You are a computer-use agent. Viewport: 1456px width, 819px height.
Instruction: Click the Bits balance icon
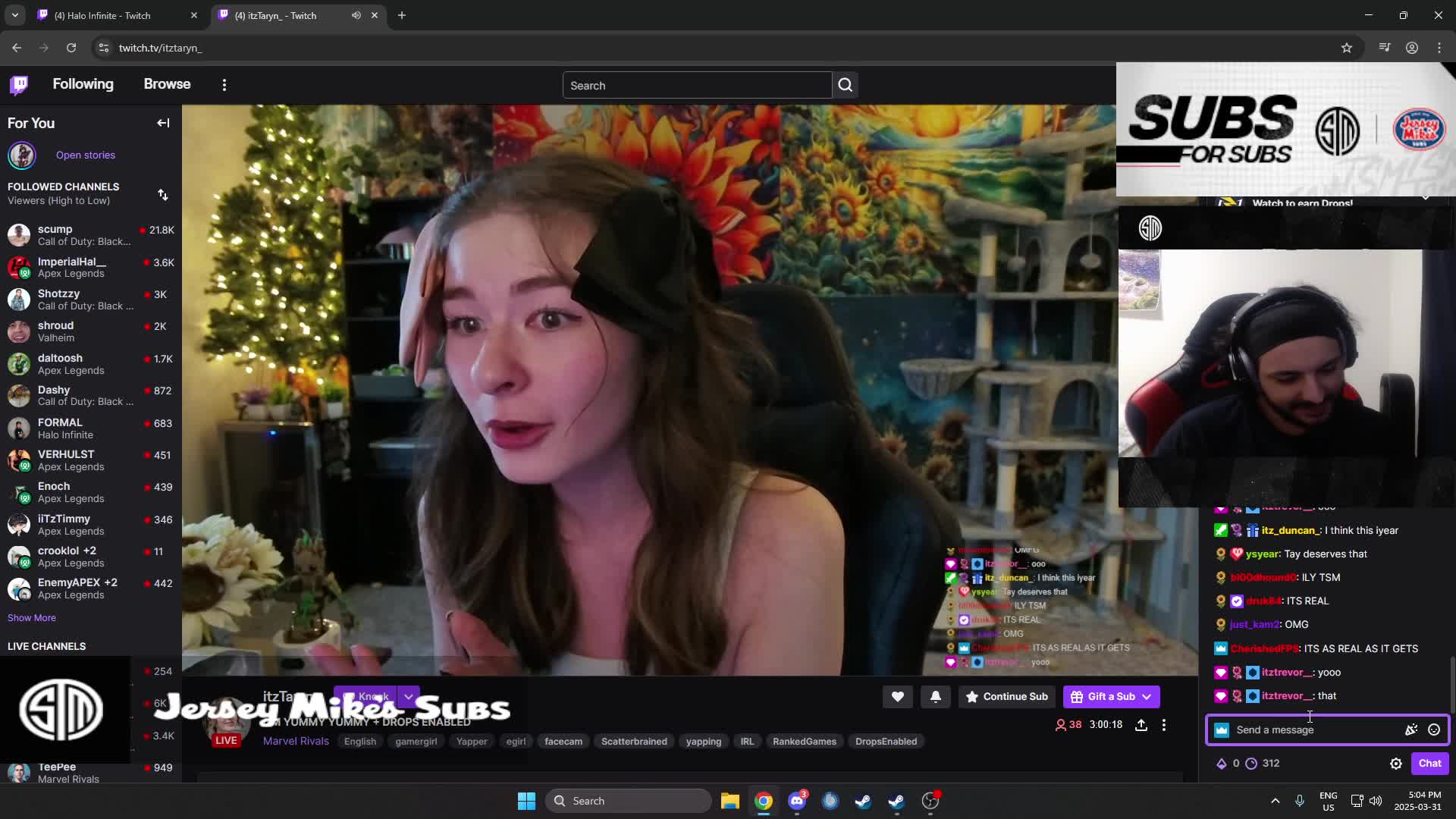click(x=1222, y=764)
